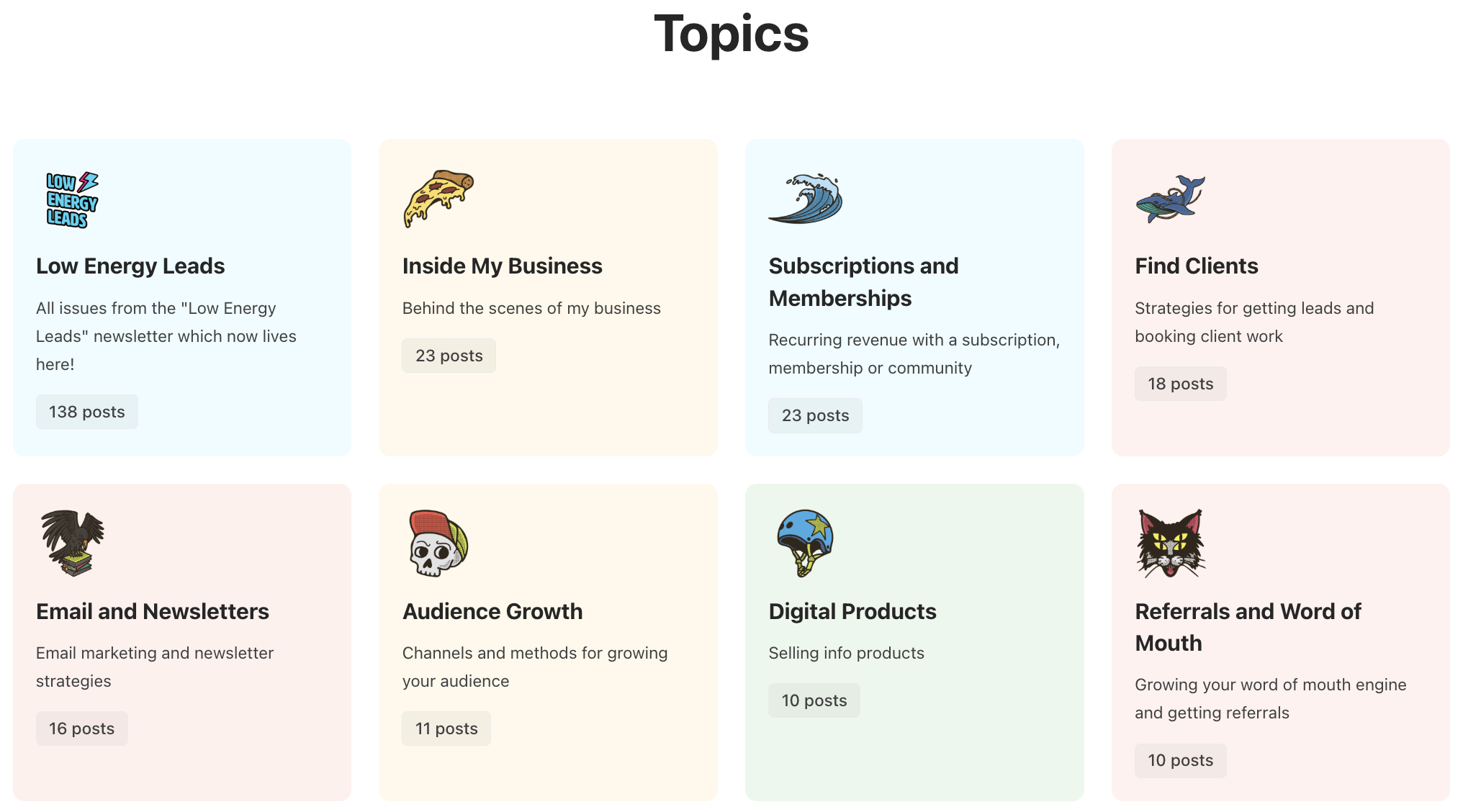Click the 18 posts badge under Find Clients
The height and width of the screenshot is (812, 1463).
(x=1180, y=384)
